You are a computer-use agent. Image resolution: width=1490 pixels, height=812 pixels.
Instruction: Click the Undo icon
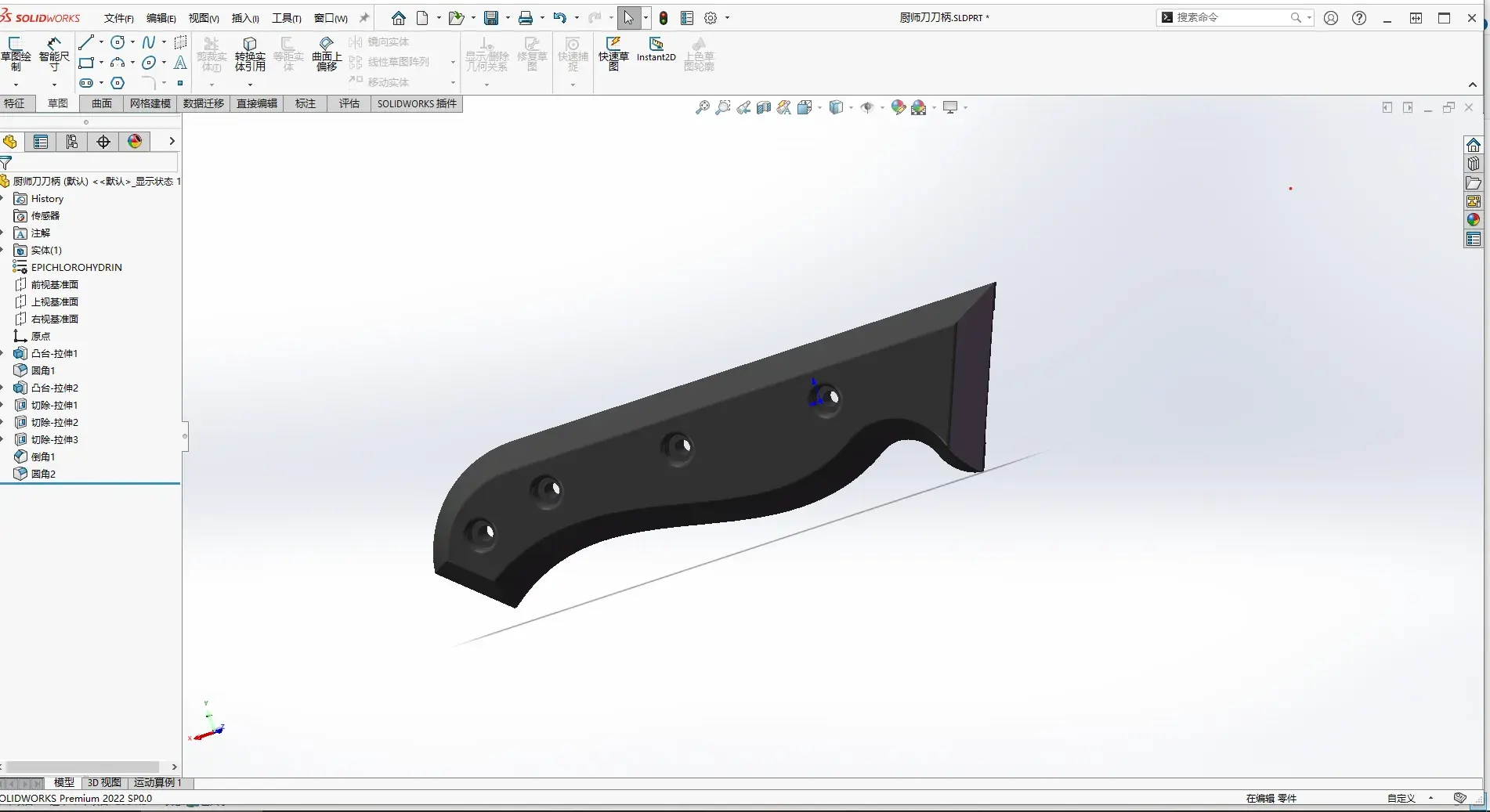click(559, 18)
